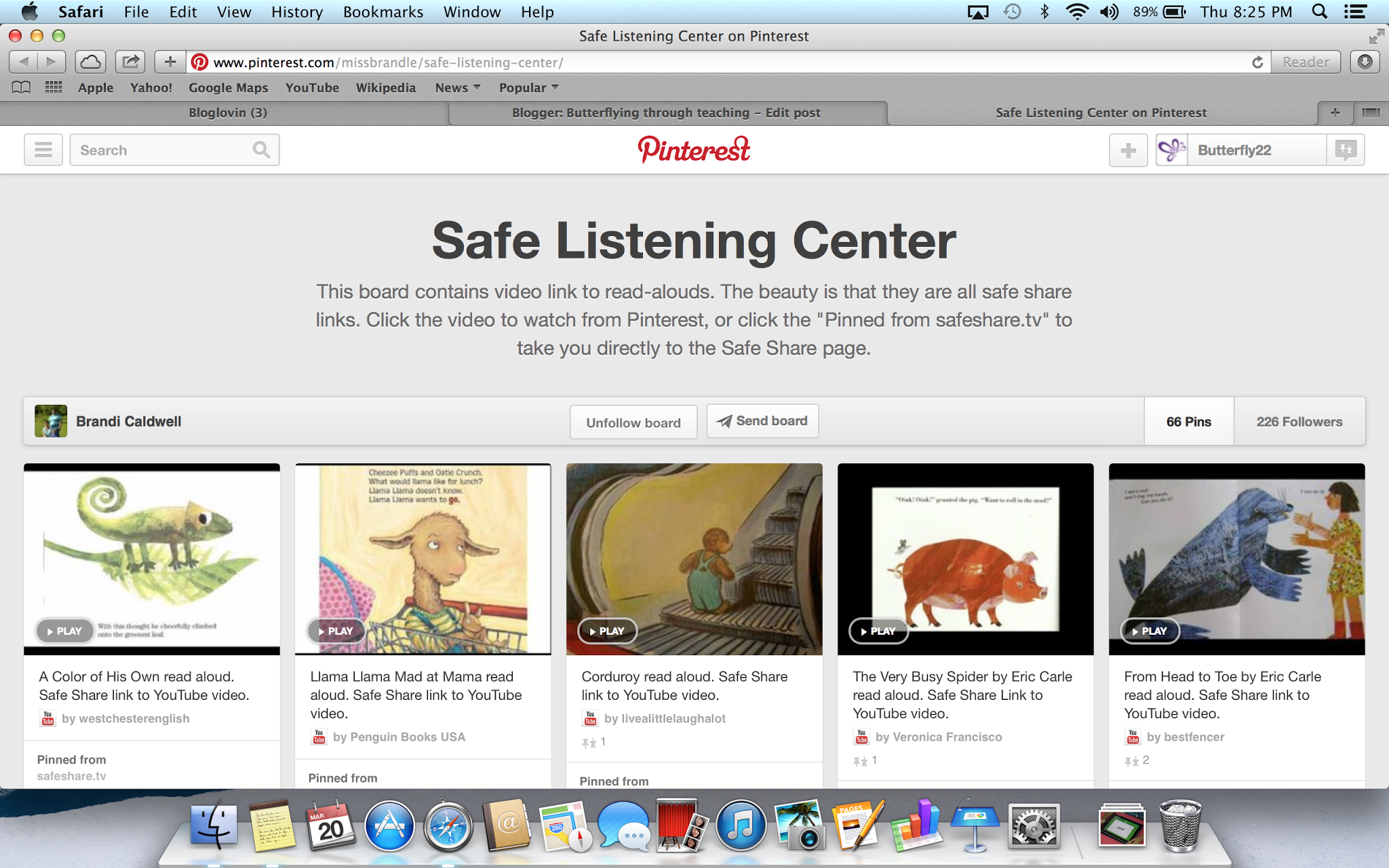The height and width of the screenshot is (868, 1389).
Task: Click the Send board button
Action: point(762,421)
